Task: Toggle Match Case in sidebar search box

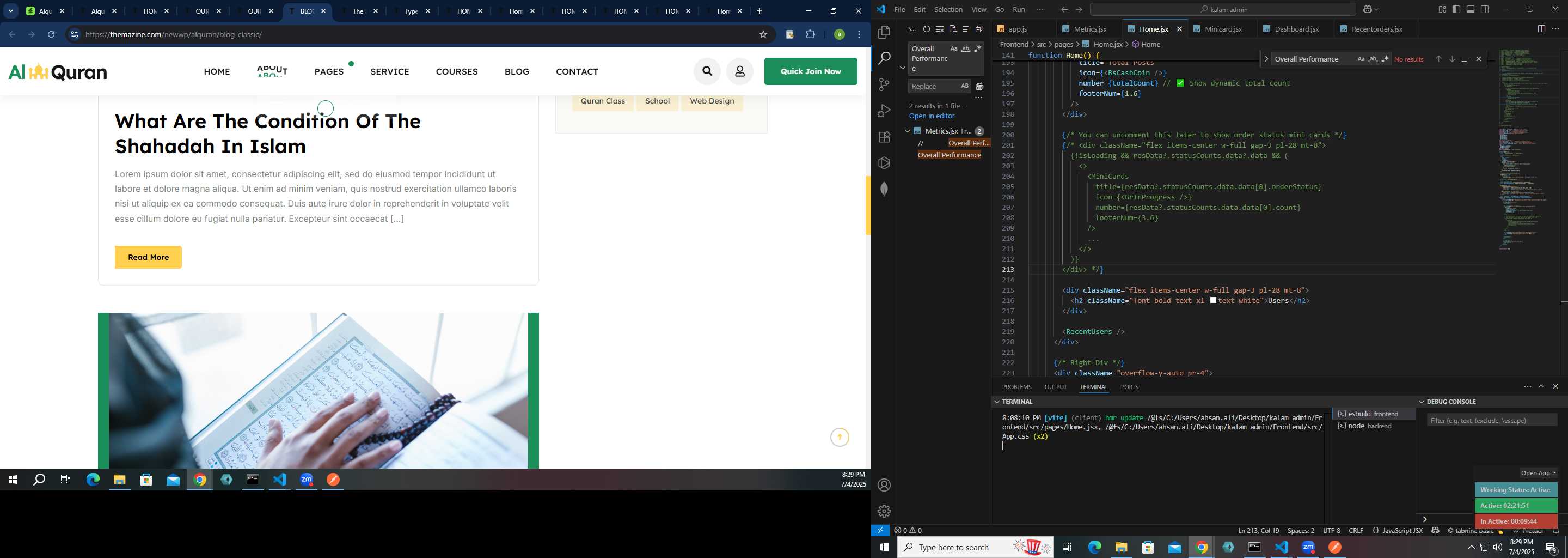Action: pyautogui.click(x=954, y=48)
